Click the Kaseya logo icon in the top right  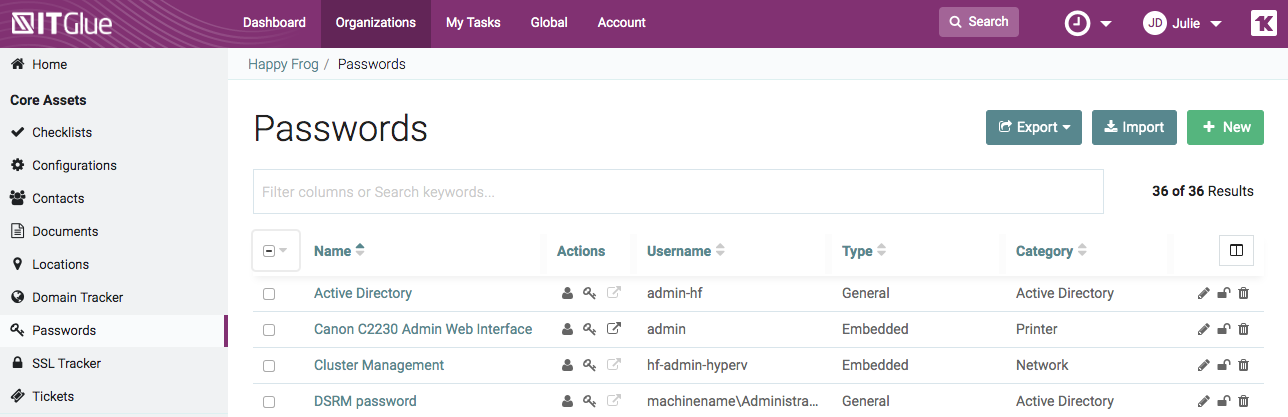coord(1264,23)
